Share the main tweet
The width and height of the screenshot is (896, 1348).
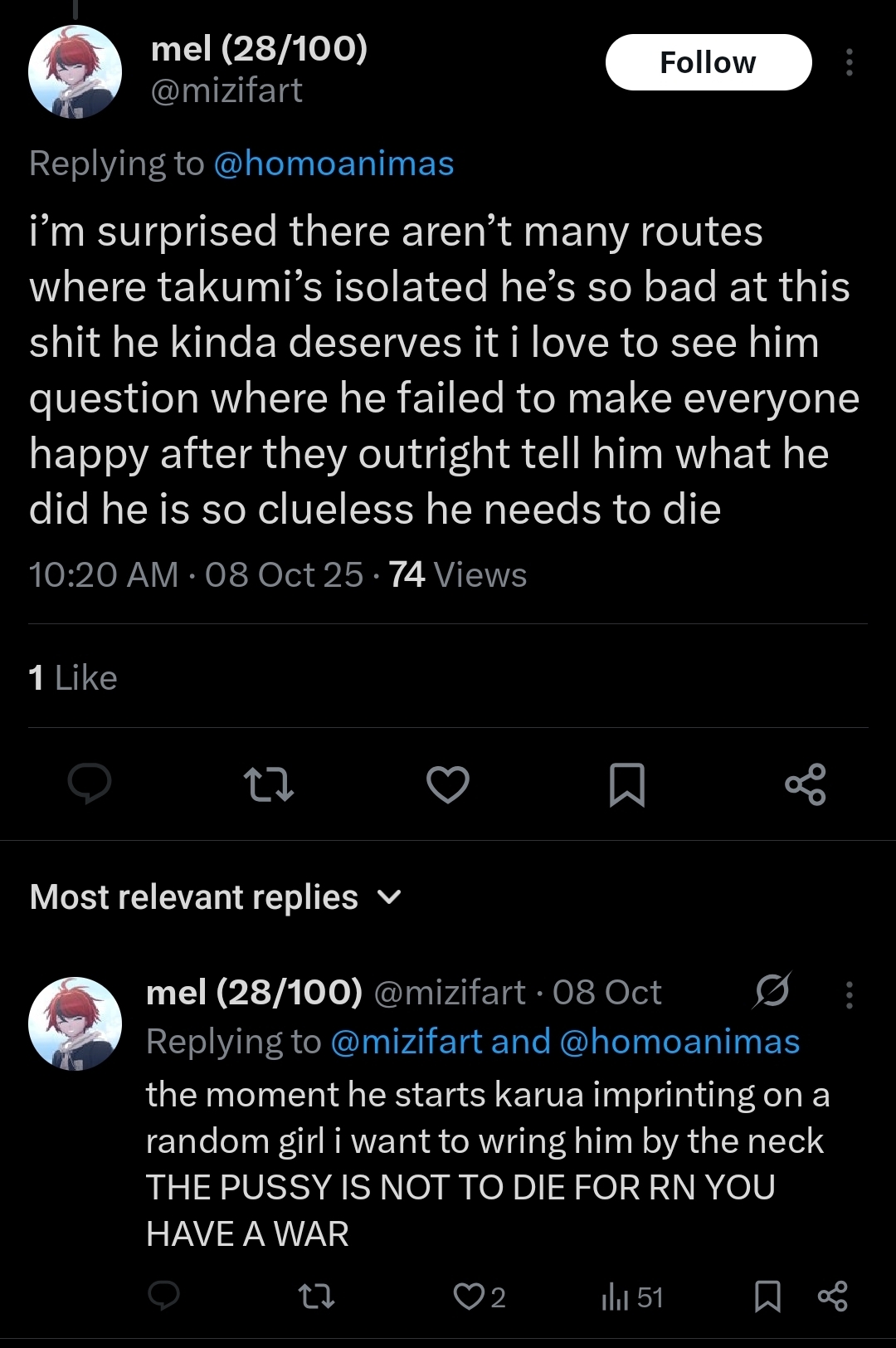[x=806, y=784]
